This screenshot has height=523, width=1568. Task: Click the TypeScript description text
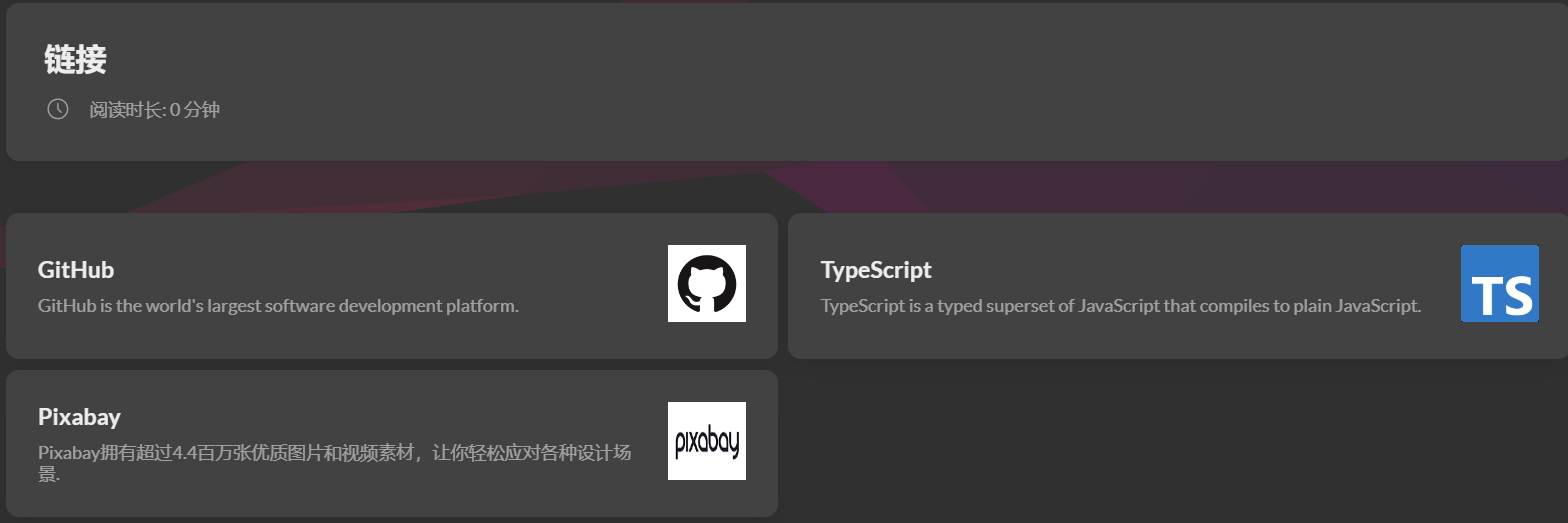[x=1120, y=306]
